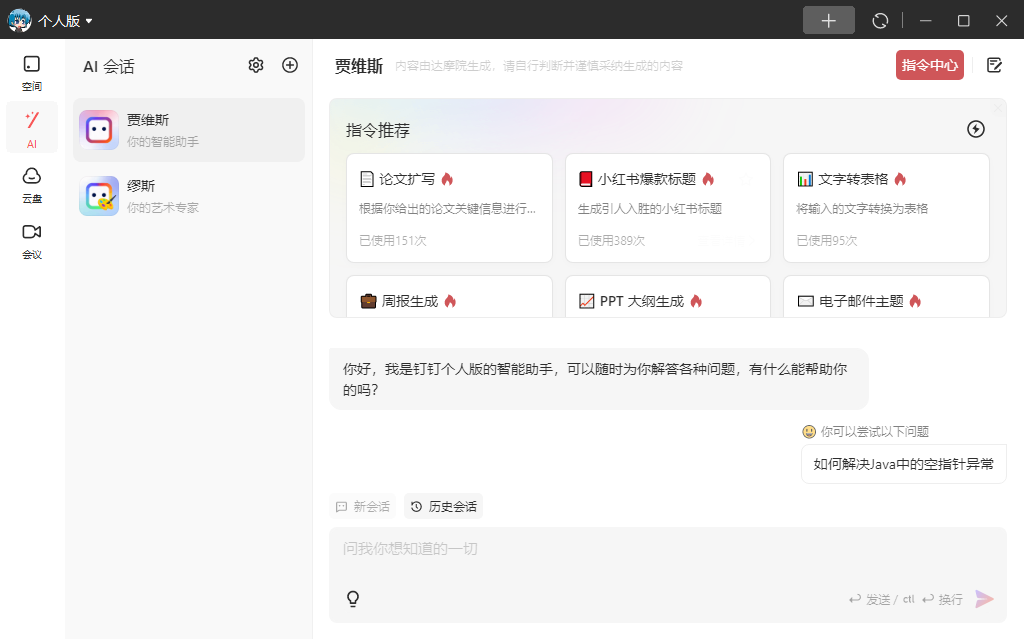This screenshot has width=1024, height=640.
Task: Select the 贾维斯 assistant conversation
Action: 189,130
